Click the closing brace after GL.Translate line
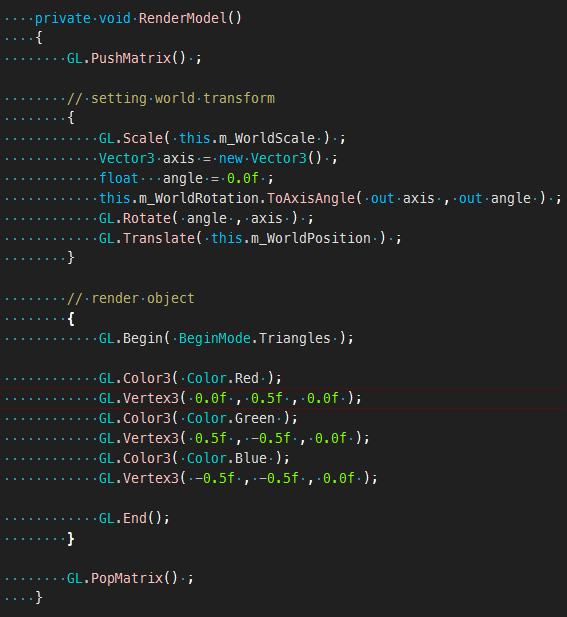 tap(71, 258)
